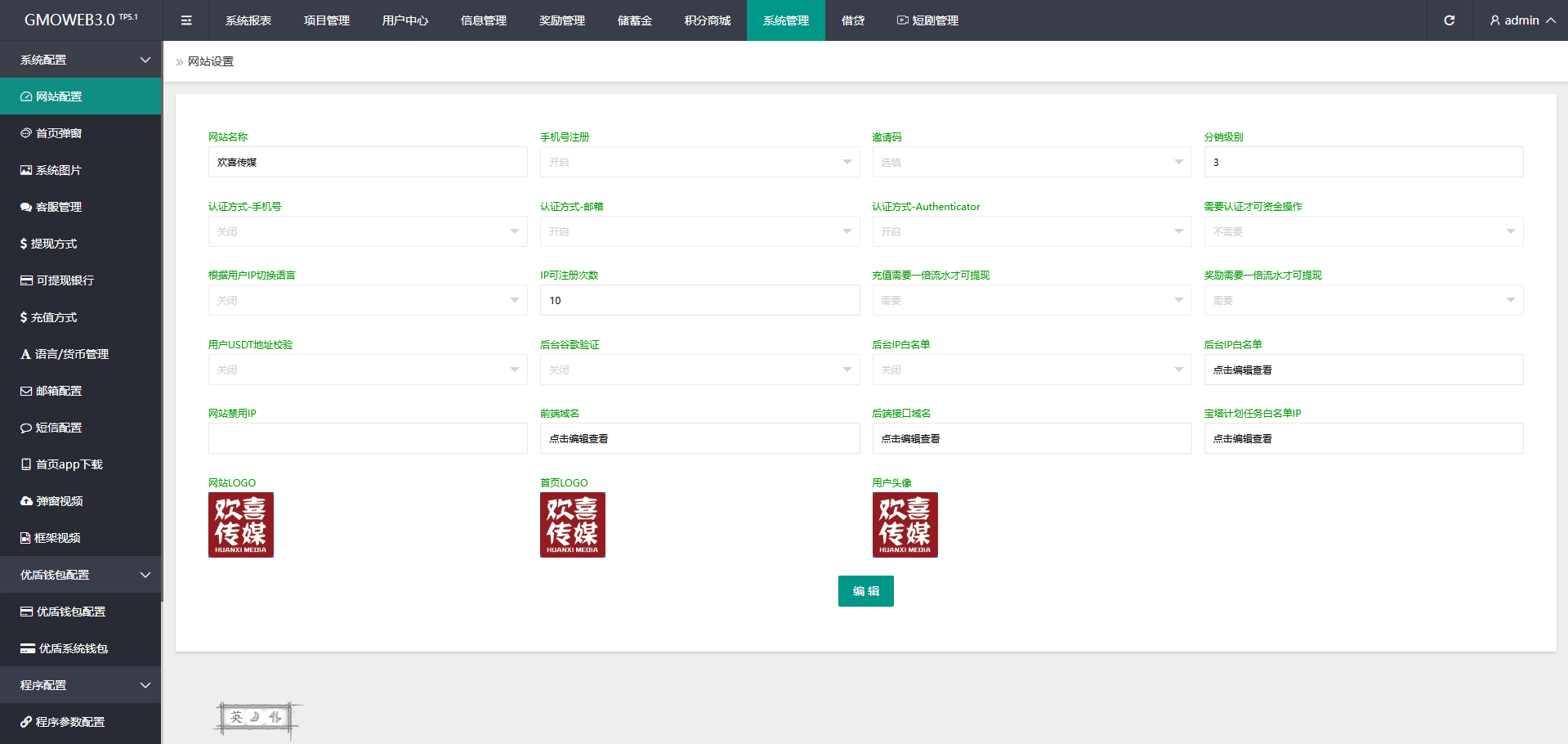Open 可提现银行 sidebar item

coord(65,280)
